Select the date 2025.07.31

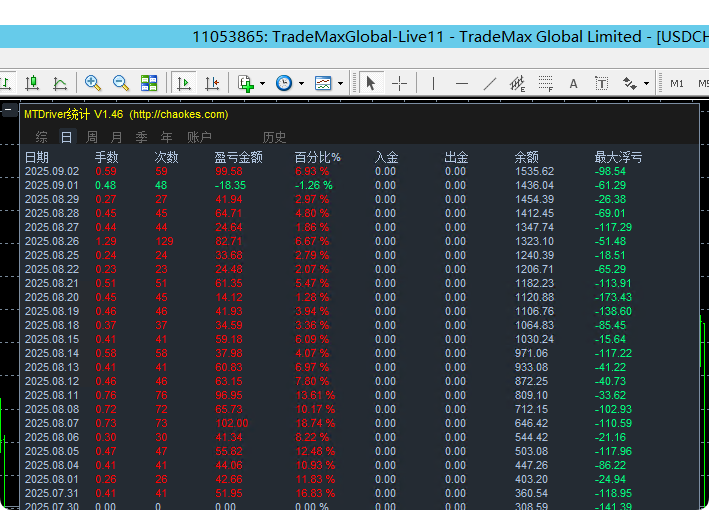(52, 494)
